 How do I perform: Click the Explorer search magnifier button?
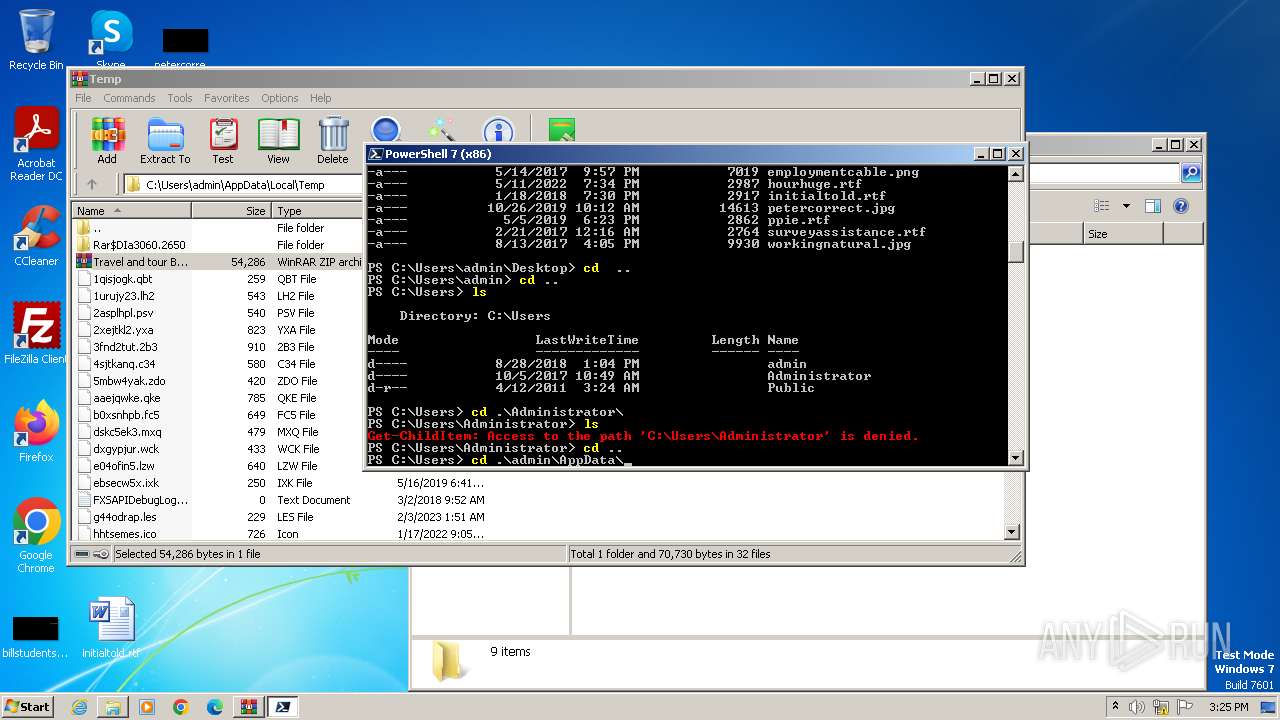1190,173
